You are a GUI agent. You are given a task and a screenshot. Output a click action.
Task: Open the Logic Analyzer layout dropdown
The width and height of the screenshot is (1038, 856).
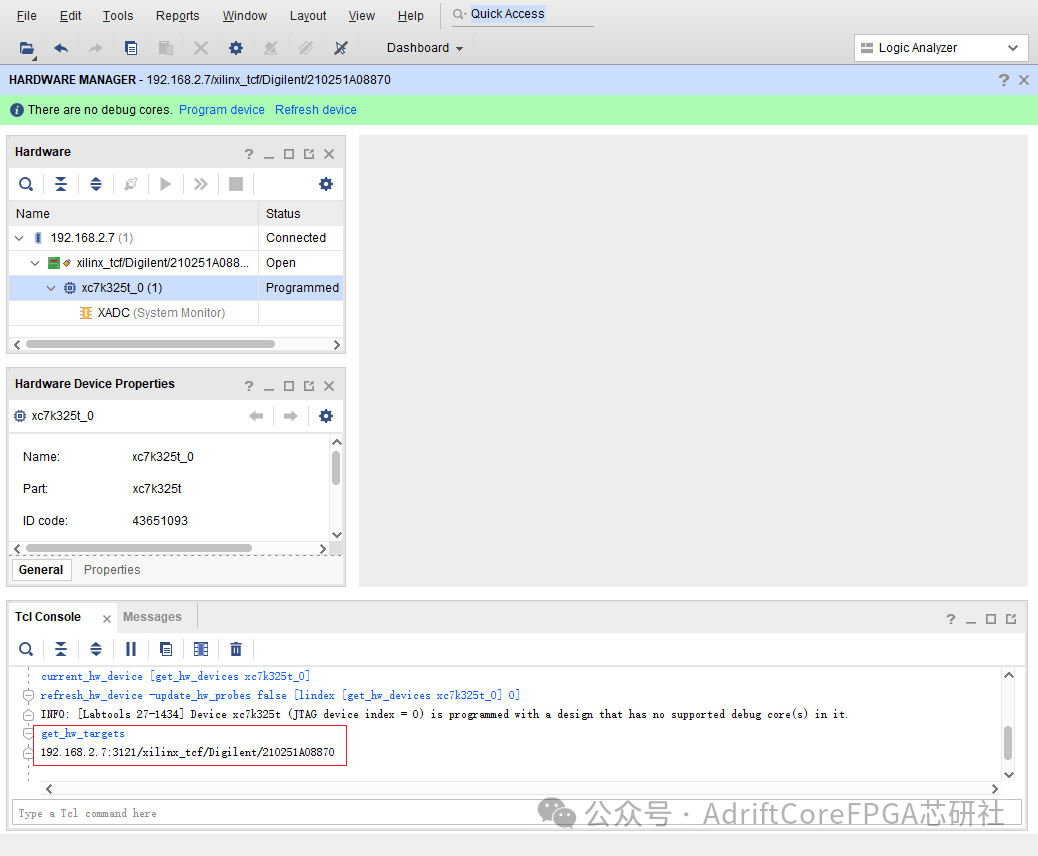point(941,48)
